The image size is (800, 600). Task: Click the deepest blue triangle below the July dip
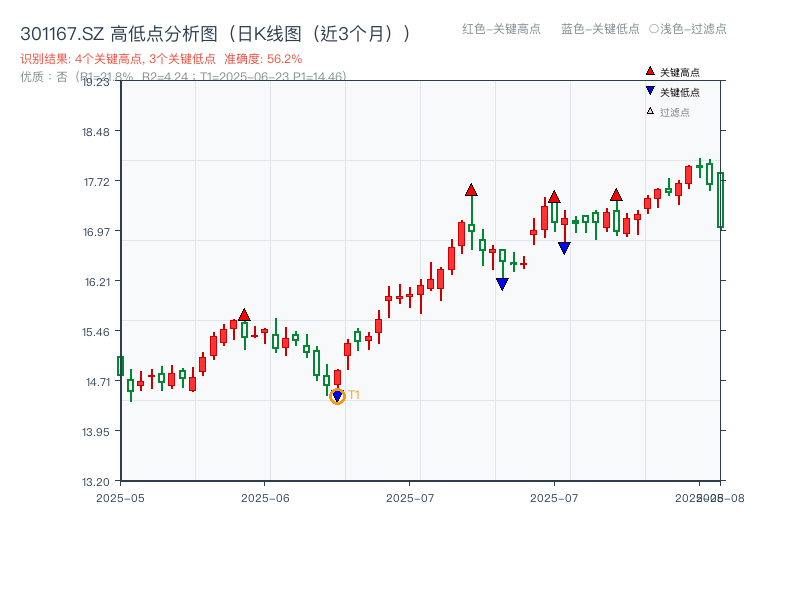[502, 284]
